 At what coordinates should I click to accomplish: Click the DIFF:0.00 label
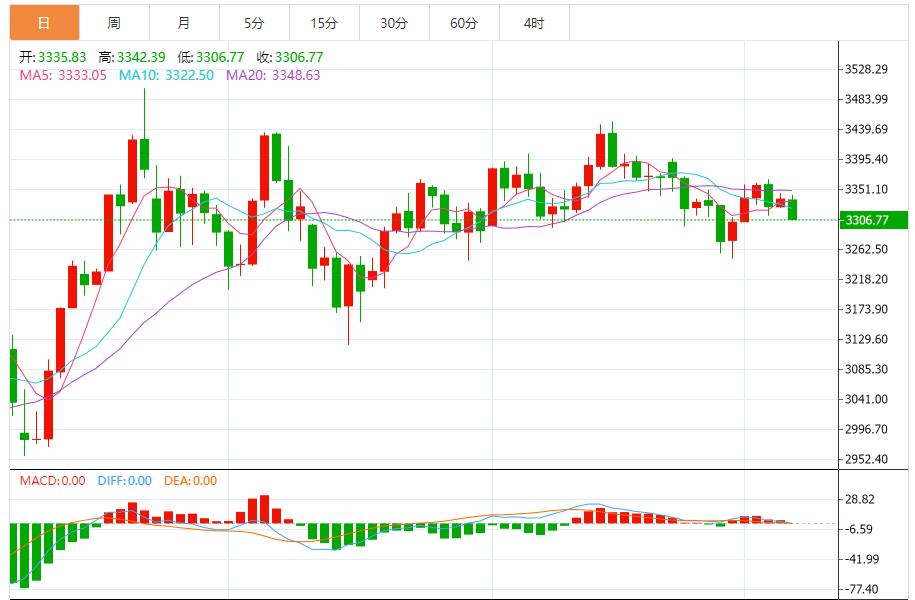pyautogui.click(x=124, y=481)
